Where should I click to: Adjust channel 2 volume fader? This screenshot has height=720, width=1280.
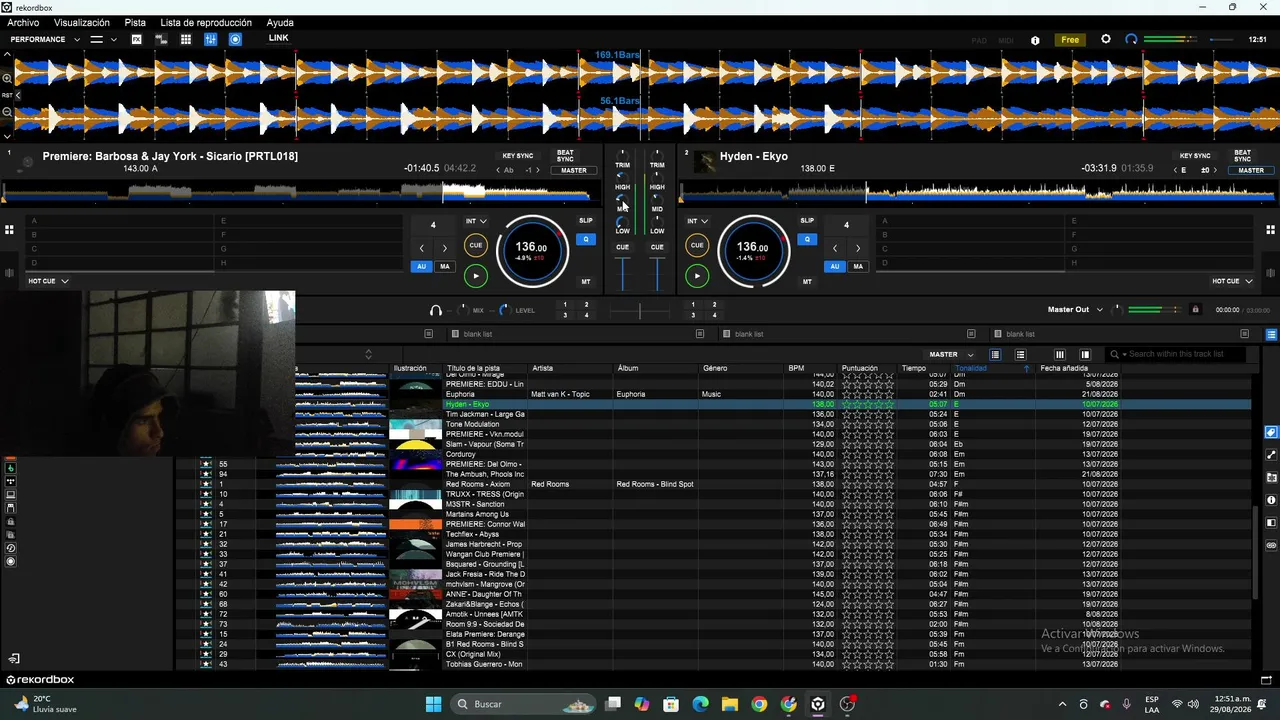tap(657, 273)
